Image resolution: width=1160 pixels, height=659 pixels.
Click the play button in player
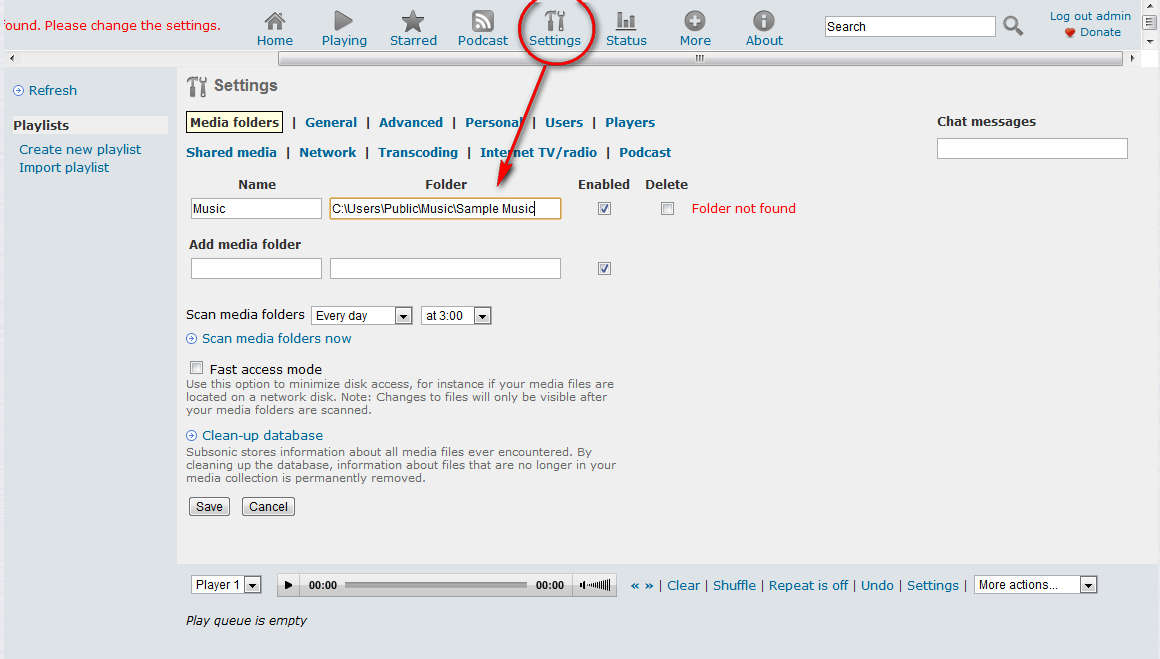click(x=289, y=585)
